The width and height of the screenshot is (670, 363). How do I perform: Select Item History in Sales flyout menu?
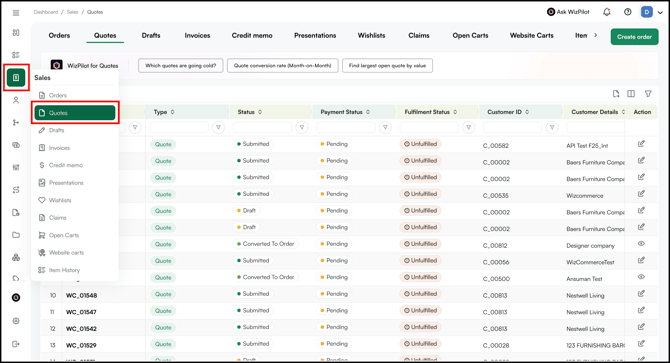click(x=75, y=270)
